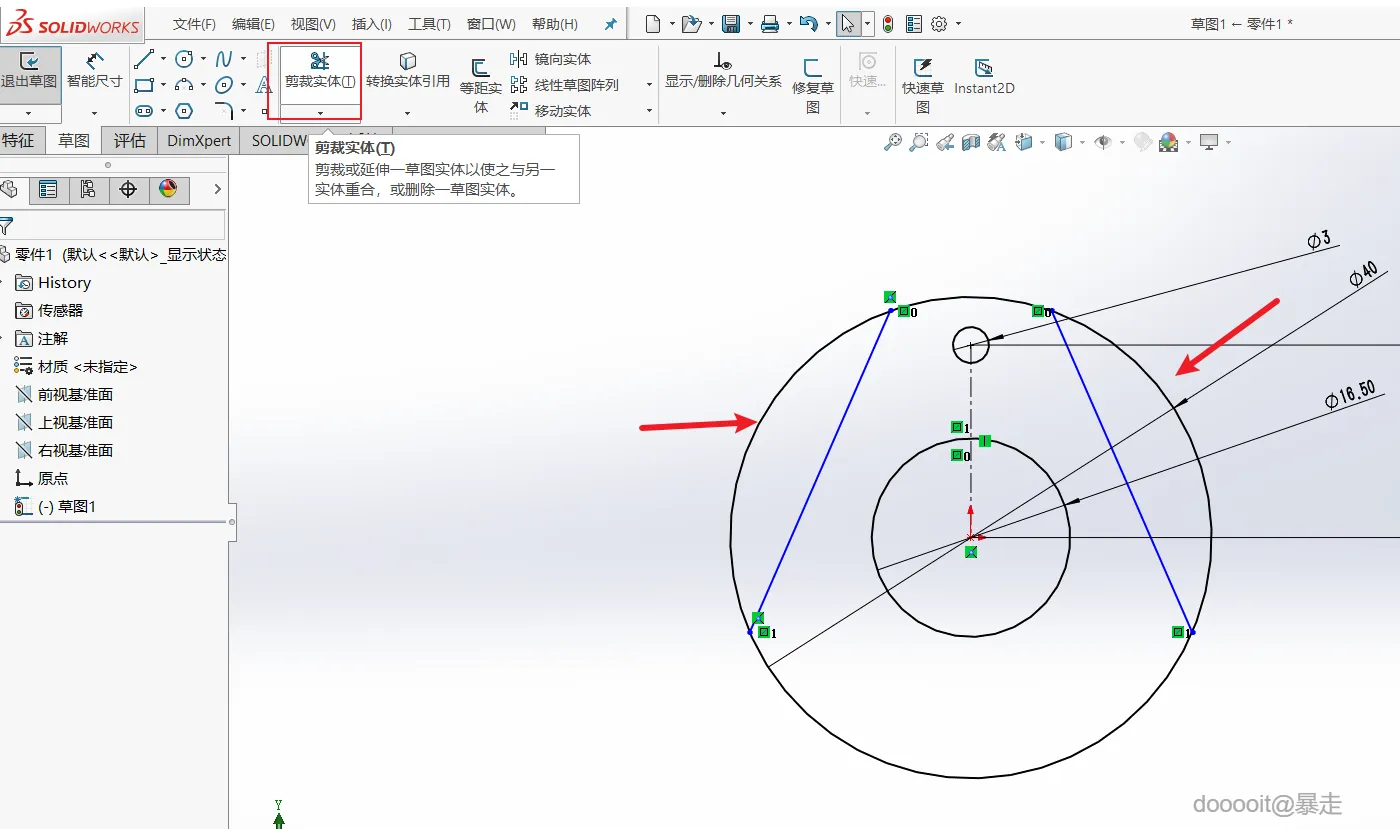The width and height of the screenshot is (1400, 829).
Task: Click Linear Sketch Pattern (线性草图阵列) tool
Action: tap(565, 85)
